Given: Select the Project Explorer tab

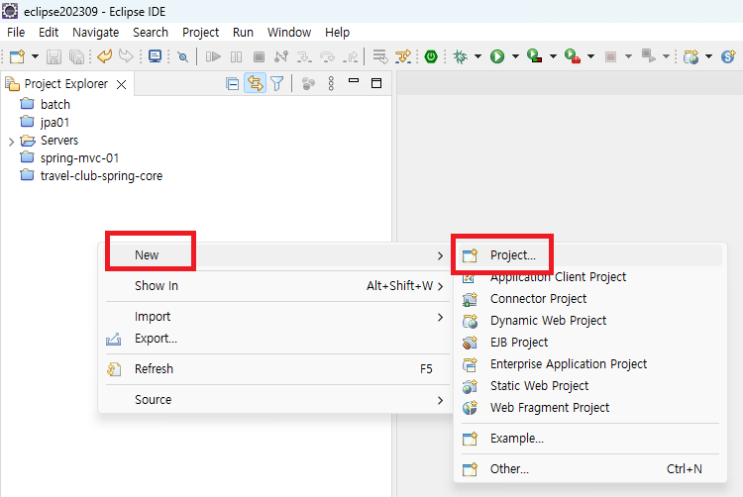Looking at the screenshot, I should (66, 84).
